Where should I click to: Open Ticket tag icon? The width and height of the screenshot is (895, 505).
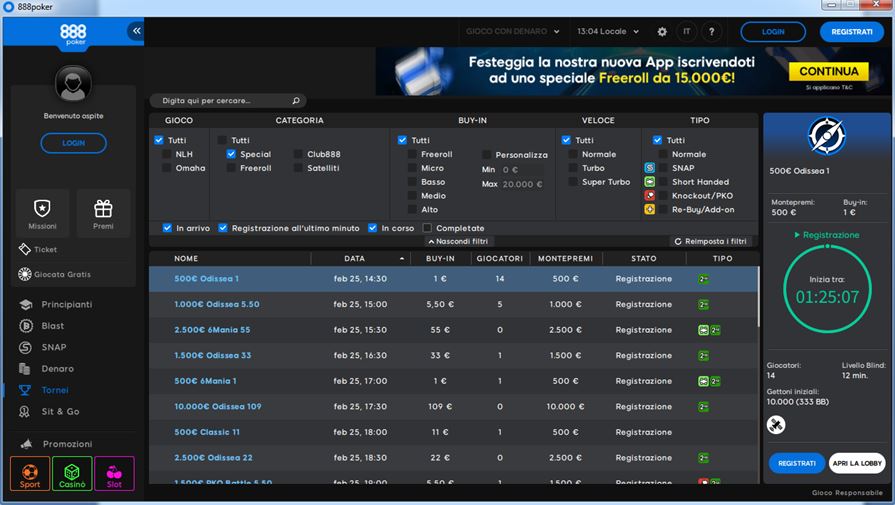coord(25,249)
